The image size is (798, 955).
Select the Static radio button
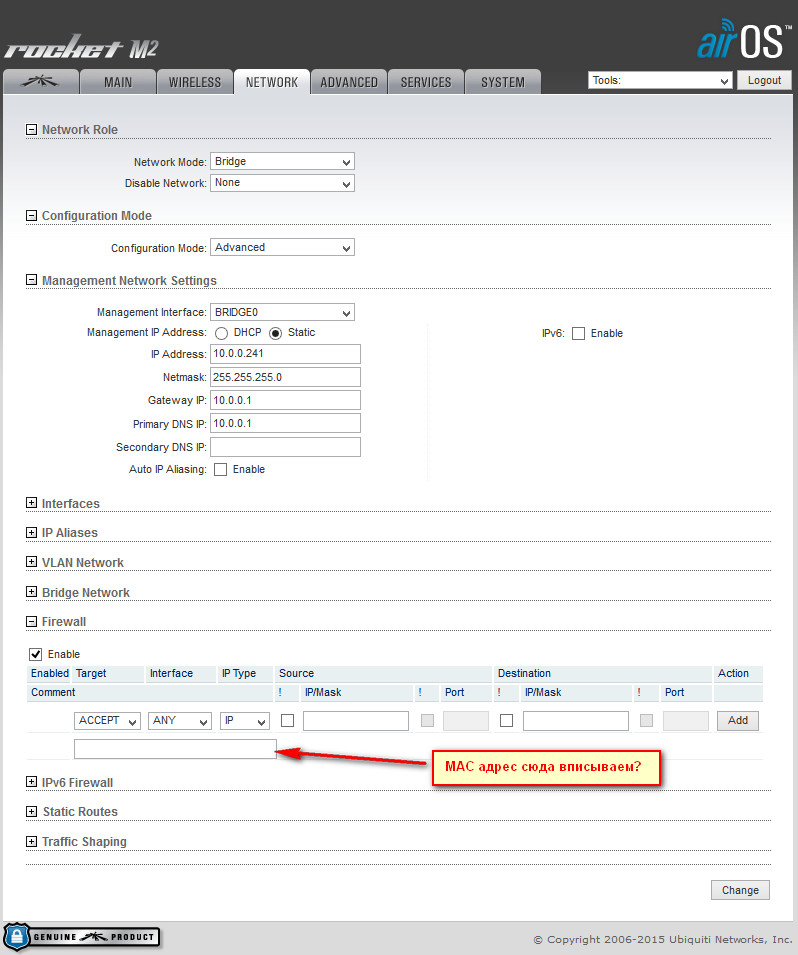pyautogui.click(x=275, y=333)
